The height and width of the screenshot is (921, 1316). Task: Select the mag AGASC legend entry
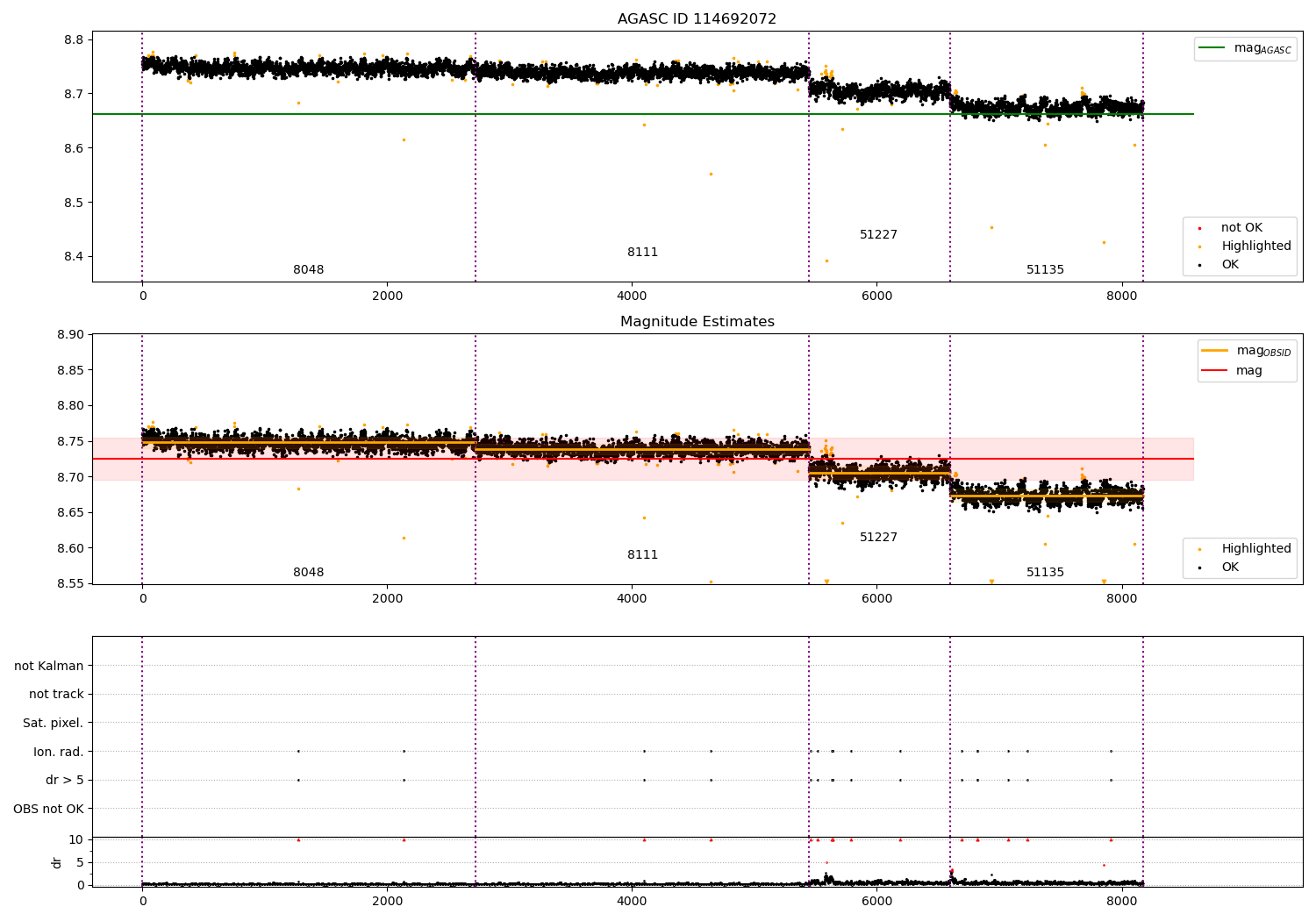[1246, 48]
